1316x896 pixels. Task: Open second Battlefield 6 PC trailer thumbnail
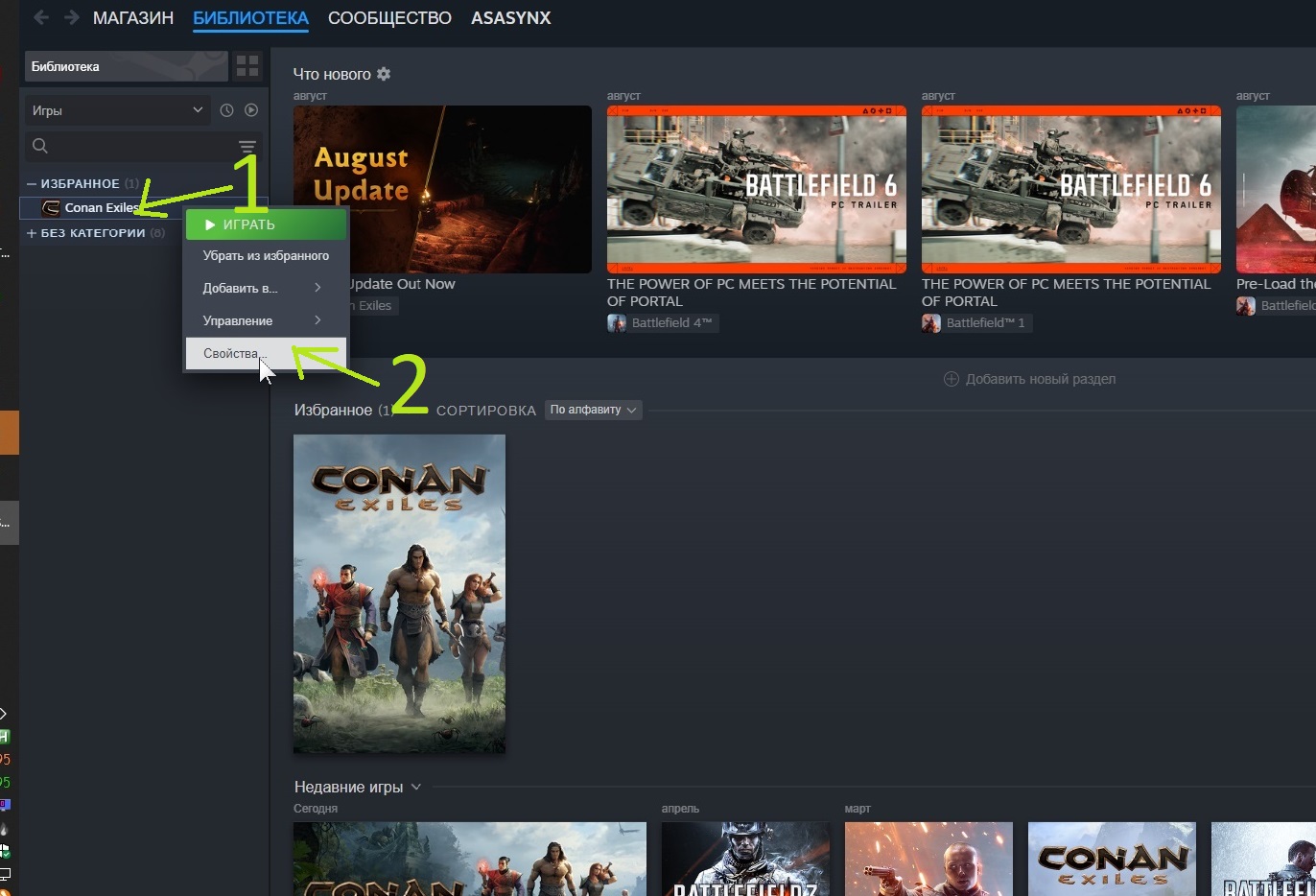tap(1071, 189)
